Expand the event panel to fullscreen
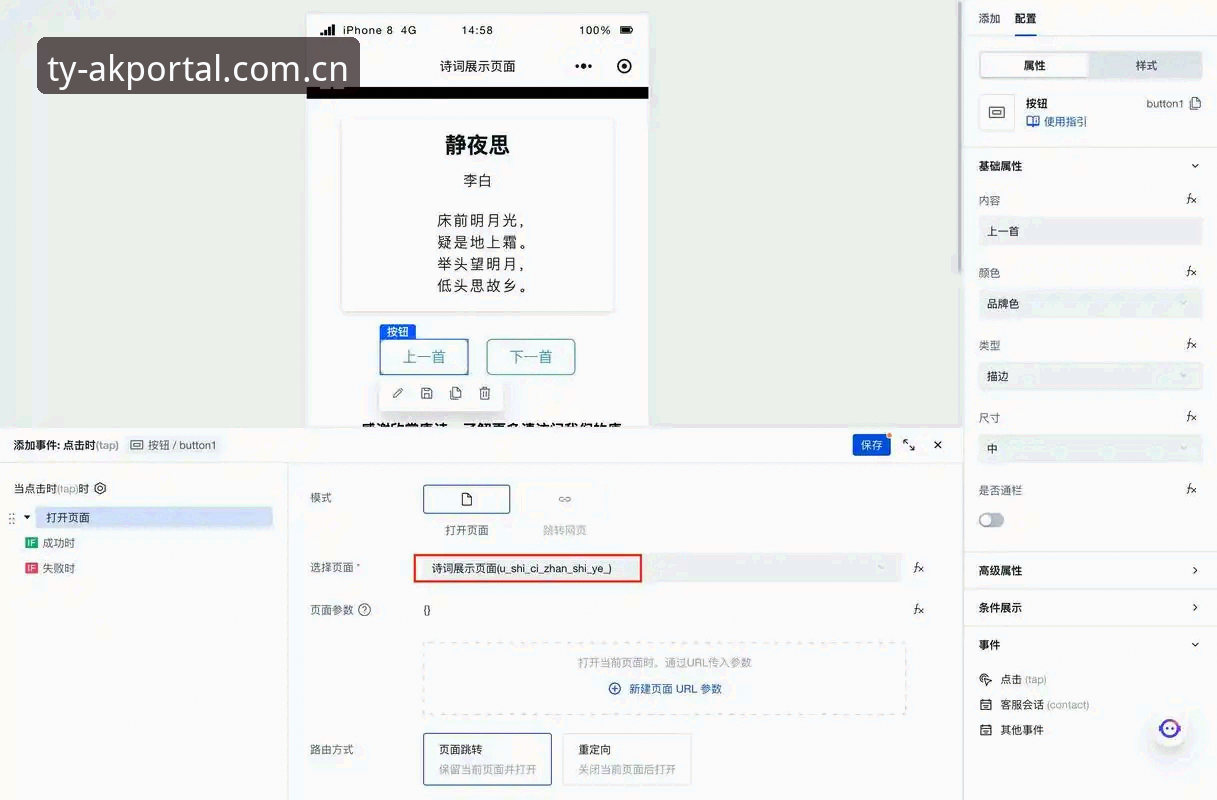 (909, 445)
